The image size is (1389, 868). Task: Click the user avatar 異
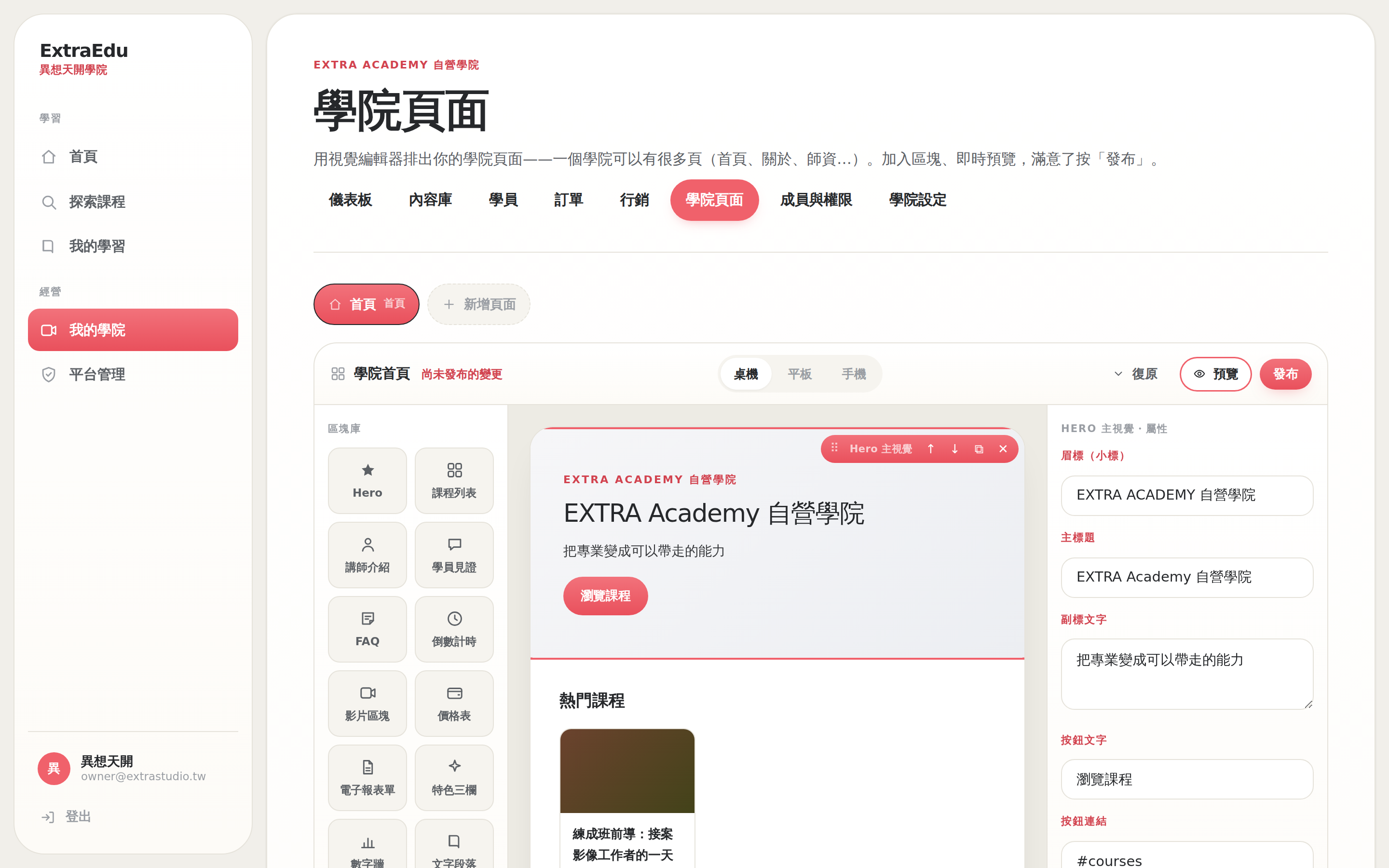54,768
